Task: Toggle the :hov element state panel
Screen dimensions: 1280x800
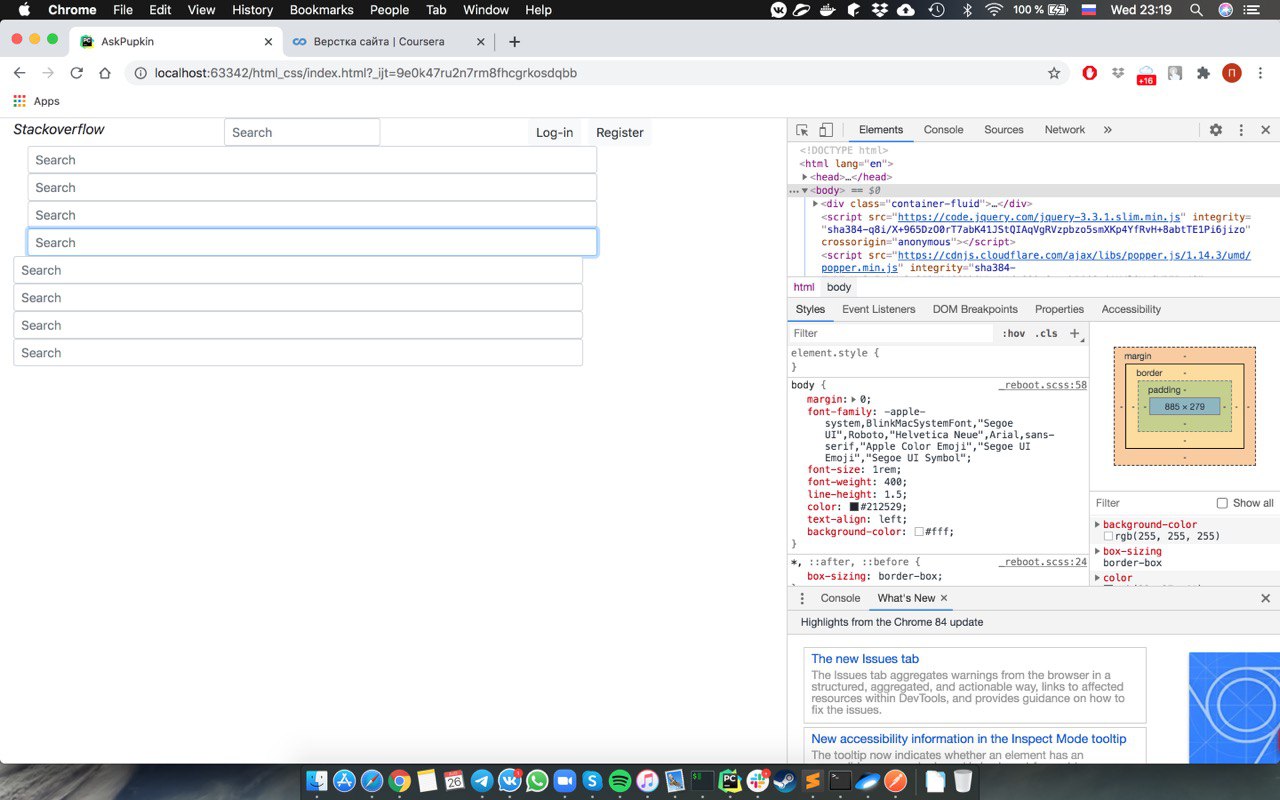Action: [x=1014, y=334]
